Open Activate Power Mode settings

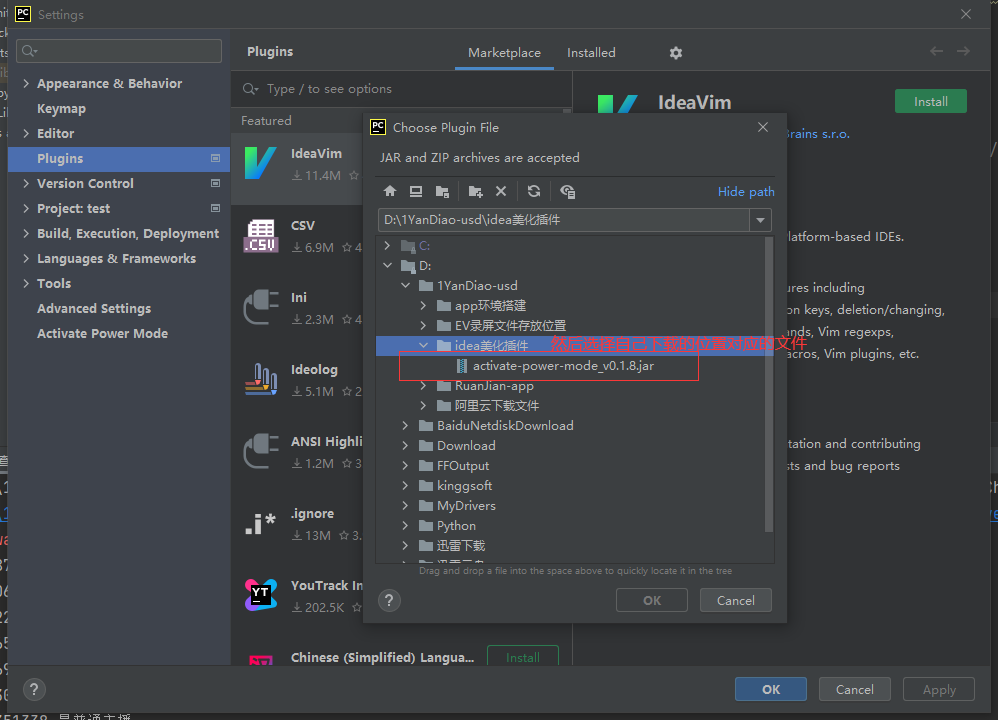click(119, 334)
